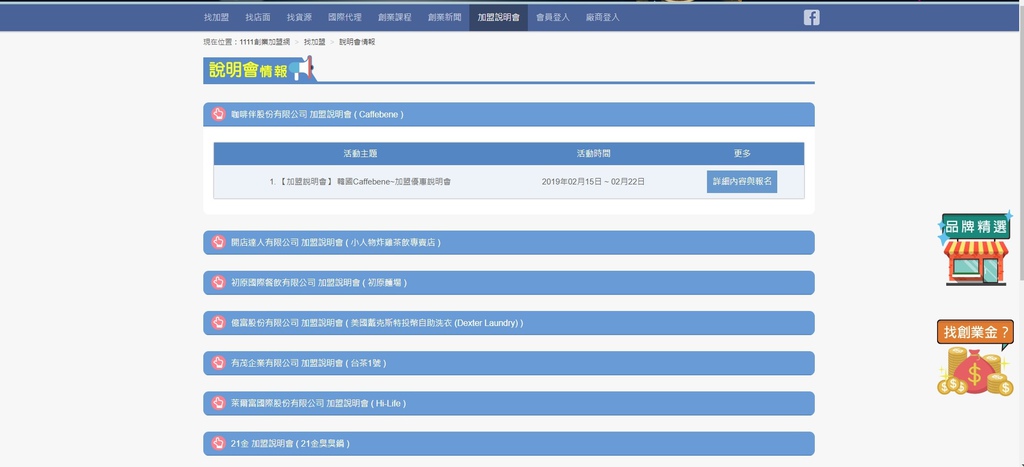Click the 活動主題 column header

(360, 153)
